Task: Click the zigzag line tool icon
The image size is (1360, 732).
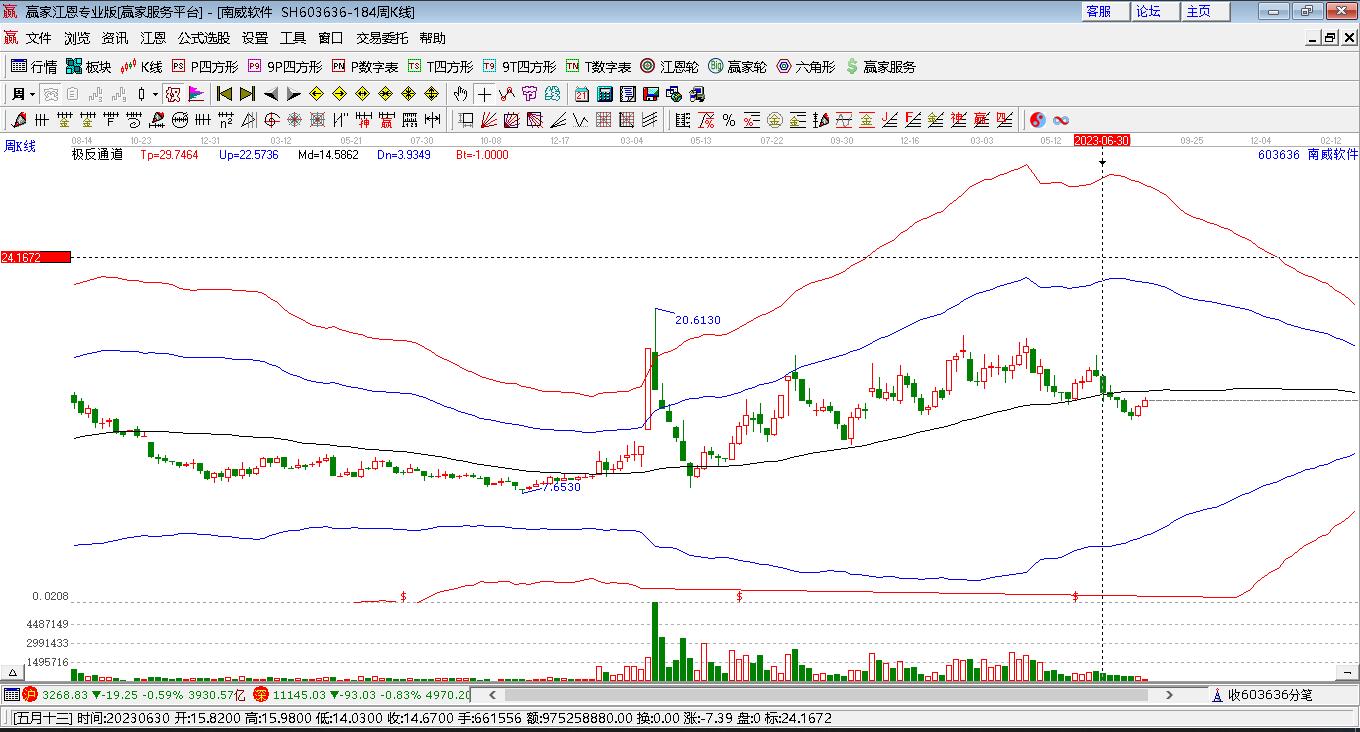Action: coord(507,94)
